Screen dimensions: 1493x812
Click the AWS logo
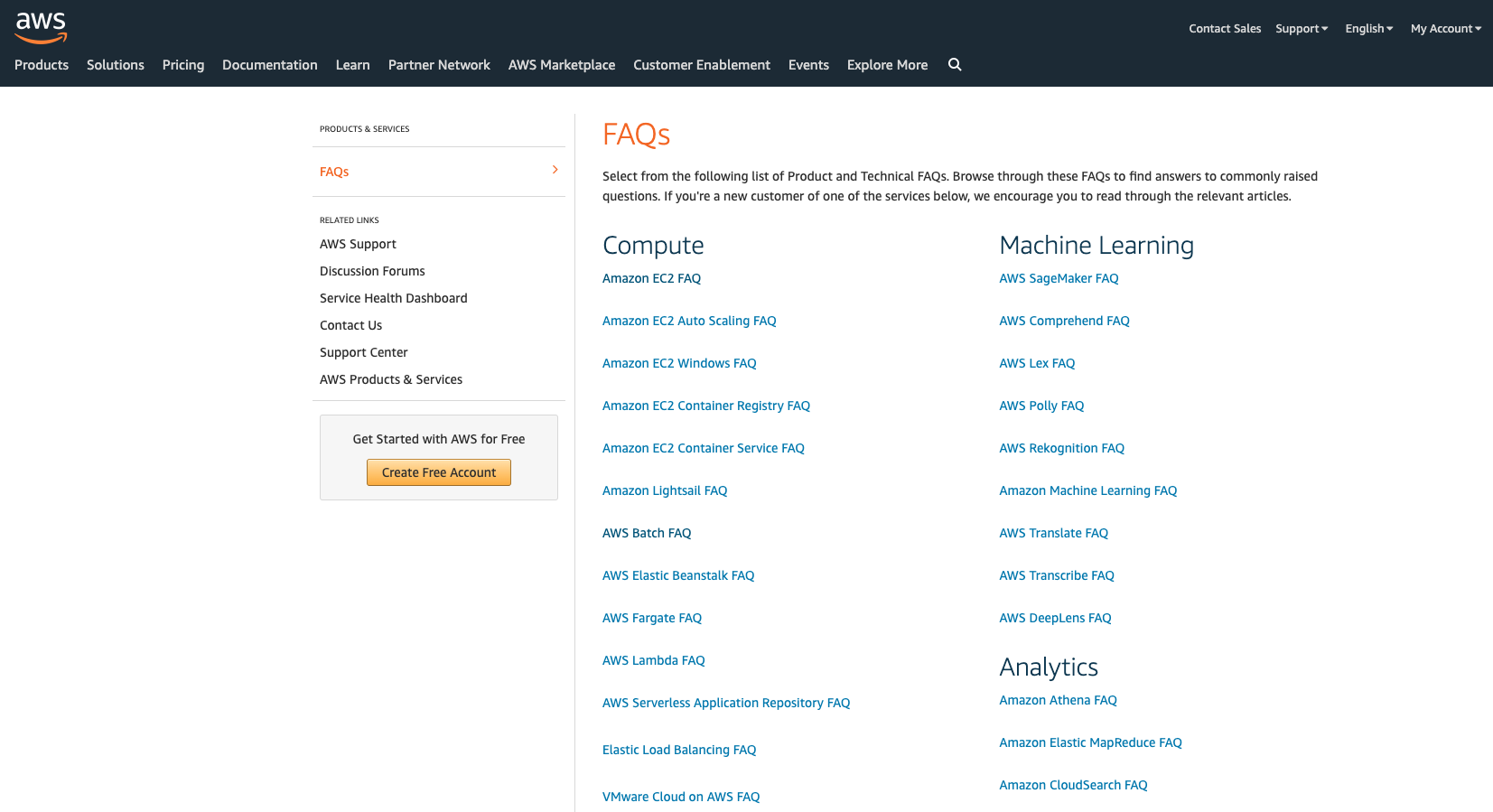(x=41, y=27)
